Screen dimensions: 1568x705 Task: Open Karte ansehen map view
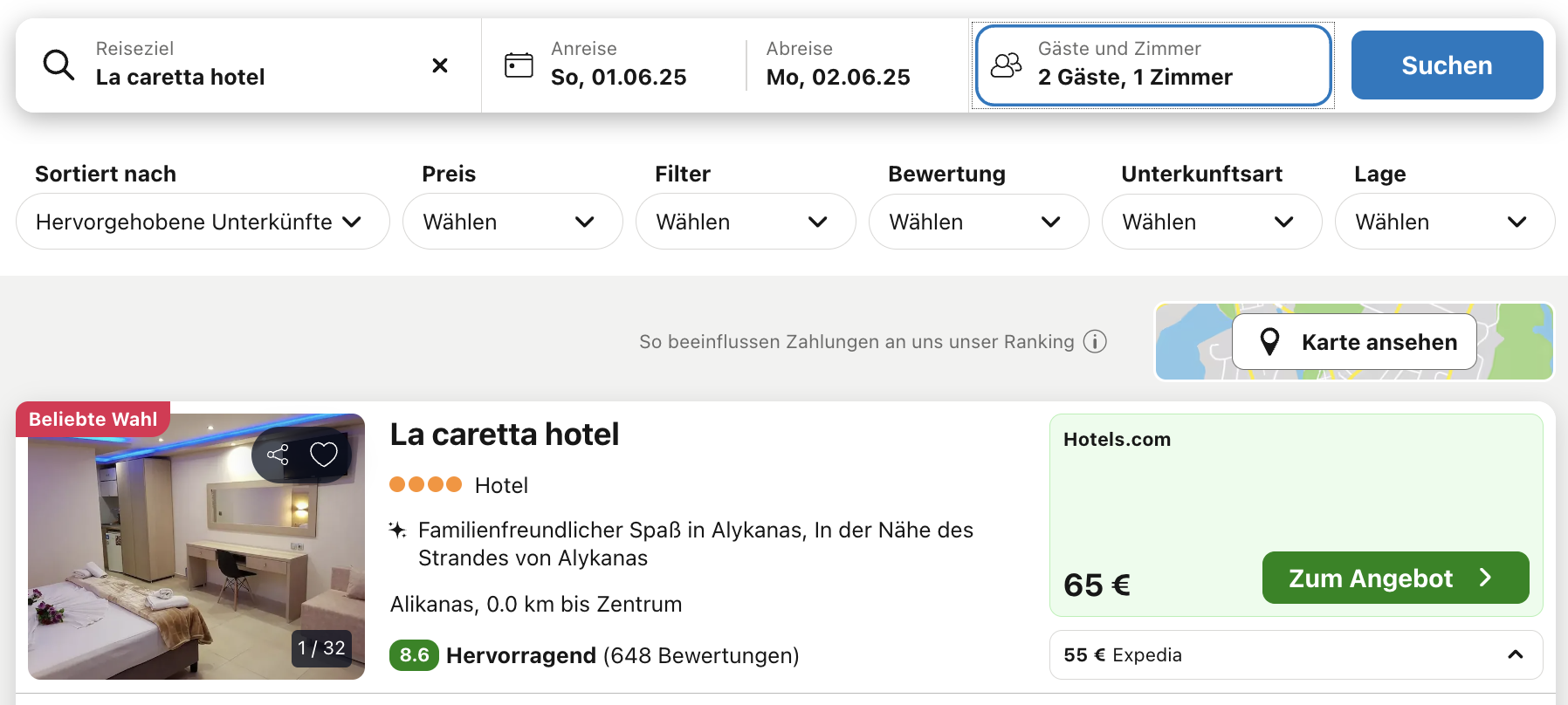(1354, 342)
